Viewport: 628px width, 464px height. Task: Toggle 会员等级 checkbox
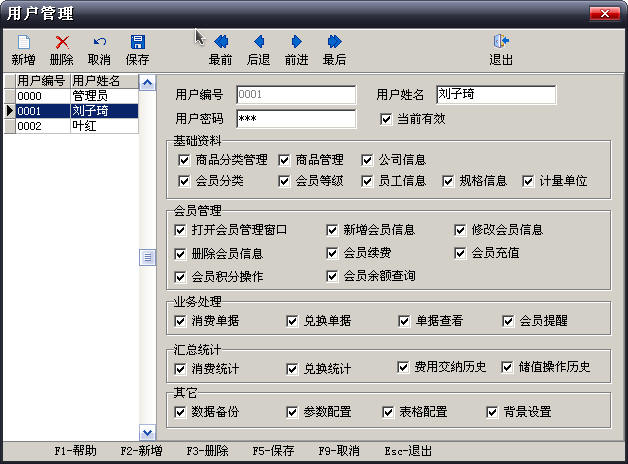click(284, 181)
